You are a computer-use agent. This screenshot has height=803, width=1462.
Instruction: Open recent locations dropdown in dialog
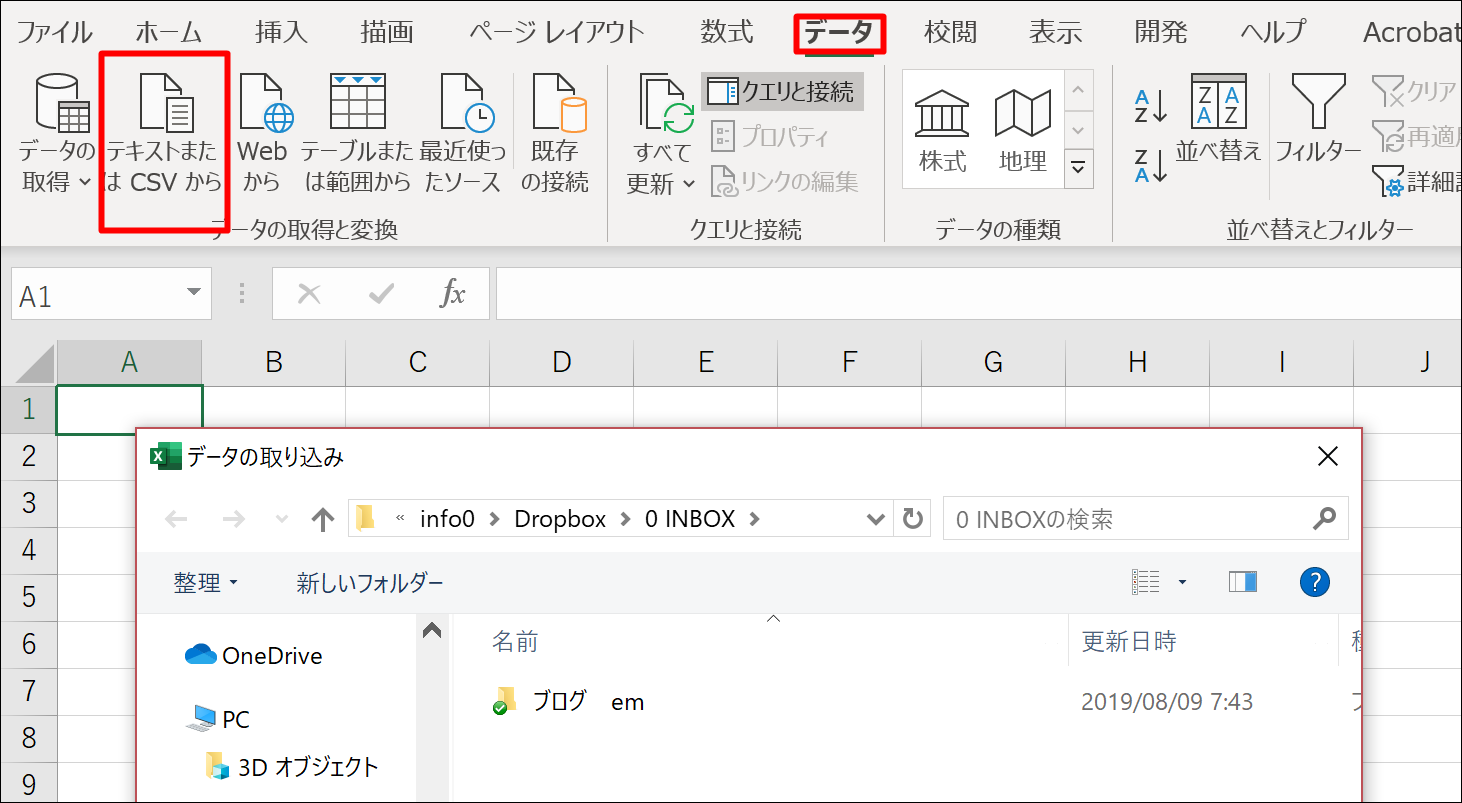click(x=282, y=520)
